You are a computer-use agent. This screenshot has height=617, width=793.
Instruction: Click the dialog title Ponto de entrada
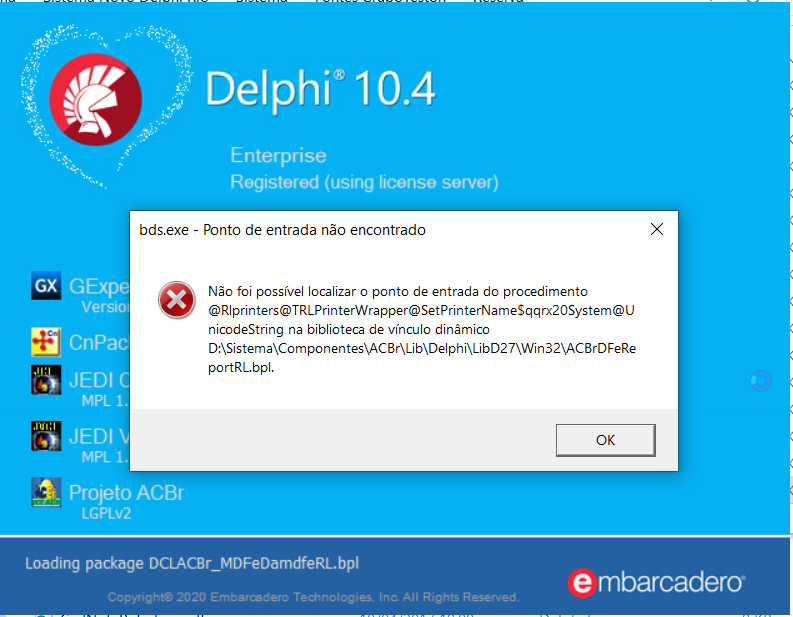(x=282, y=230)
